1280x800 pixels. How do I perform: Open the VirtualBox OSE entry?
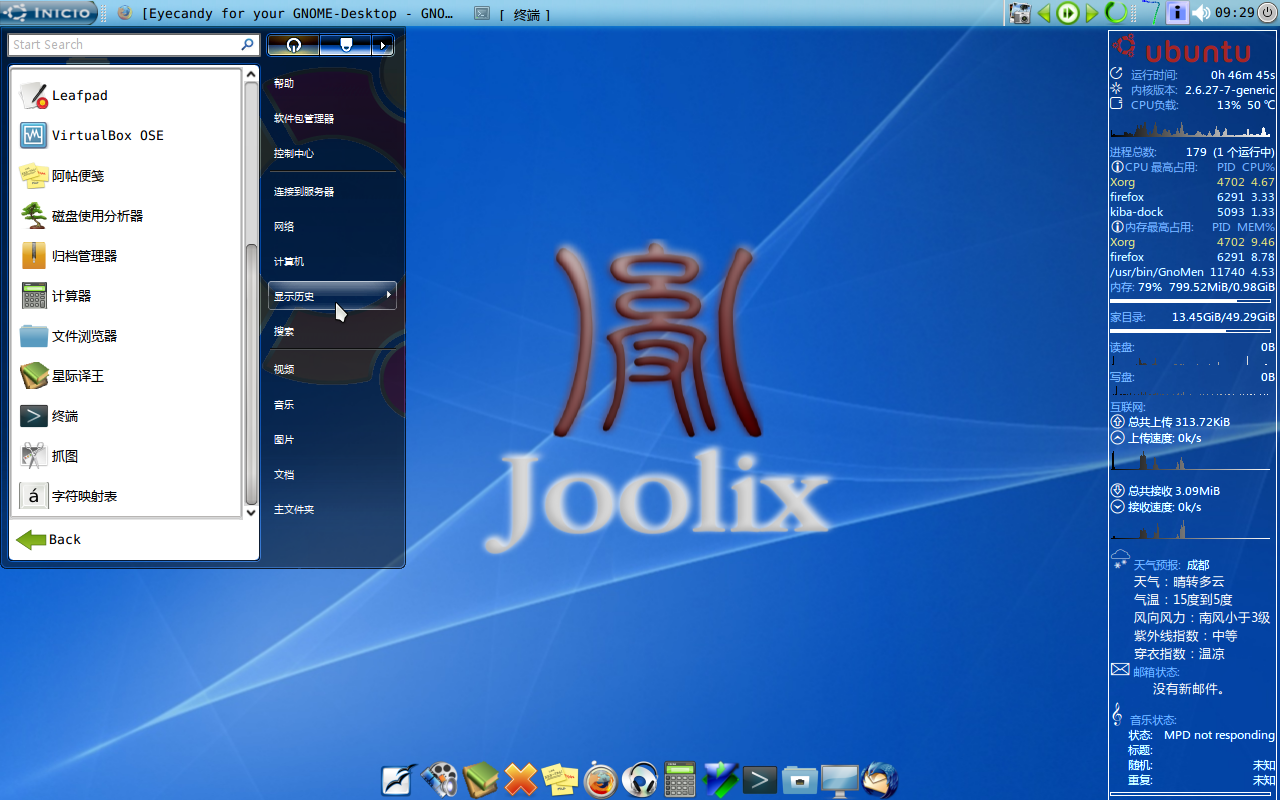pyautogui.click(x=126, y=135)
